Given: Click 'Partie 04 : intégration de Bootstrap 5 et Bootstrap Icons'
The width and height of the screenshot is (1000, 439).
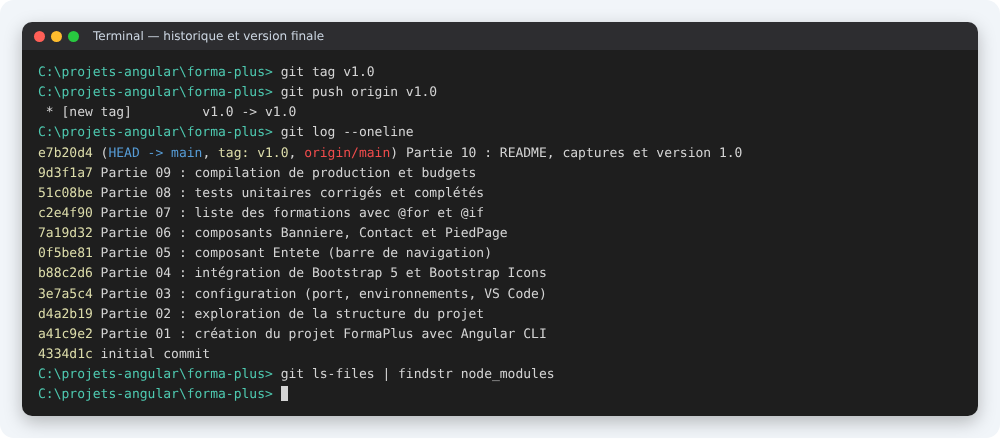Looking at the screenshot, I should point(323,273).
